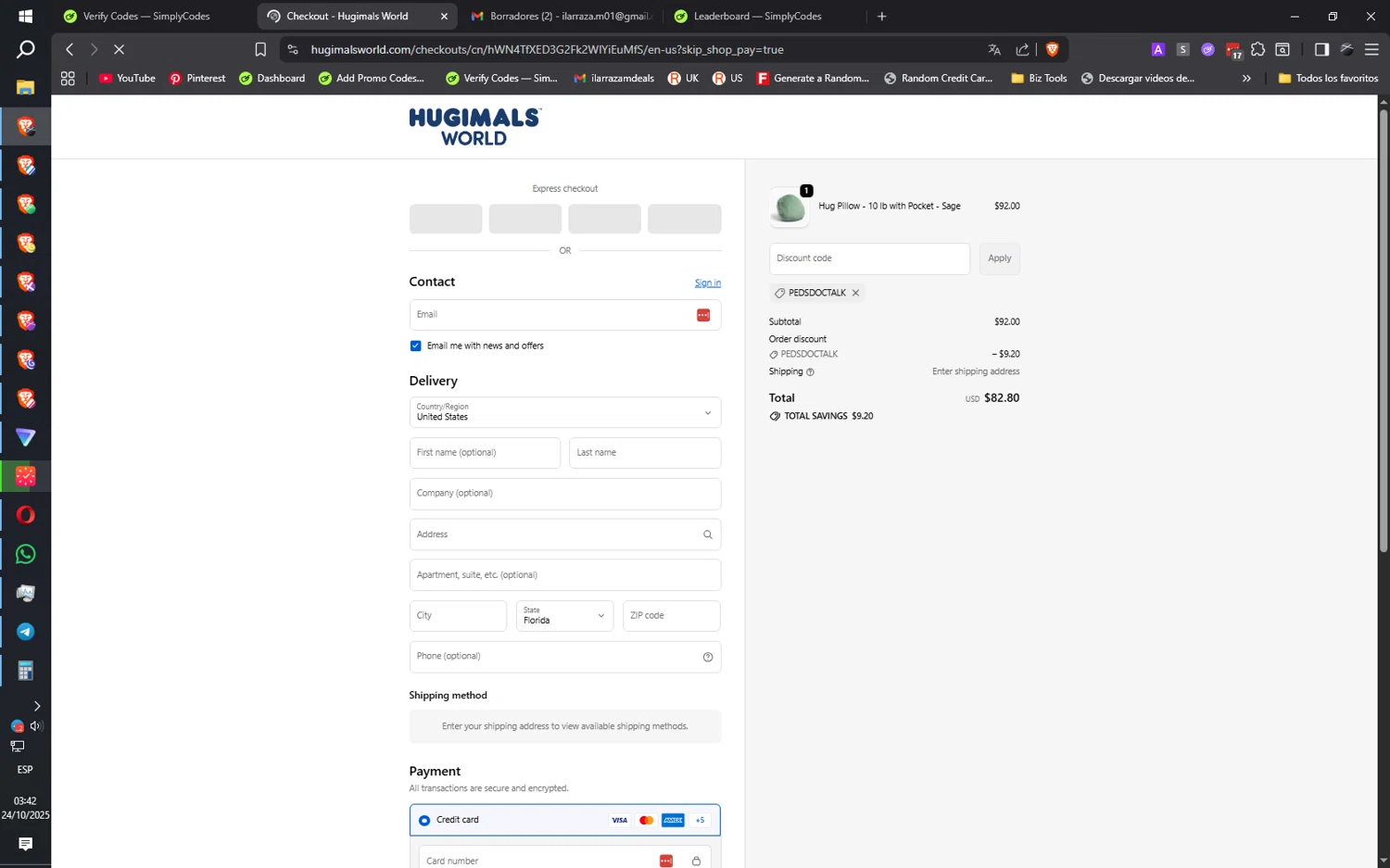Launch Opera from the taskbar

(25, 515)
